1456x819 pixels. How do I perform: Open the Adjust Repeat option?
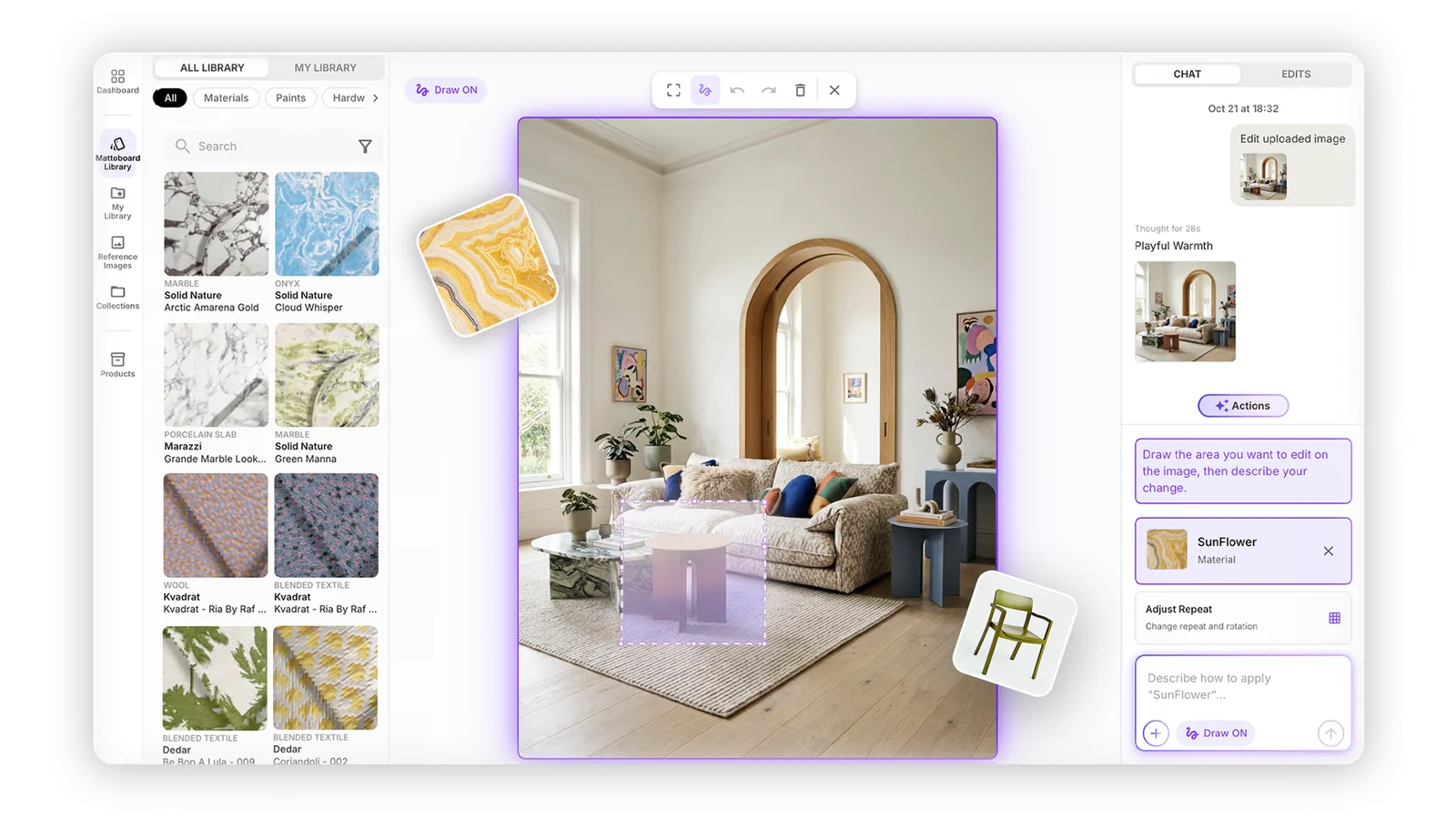click(x=1242, y=618)
